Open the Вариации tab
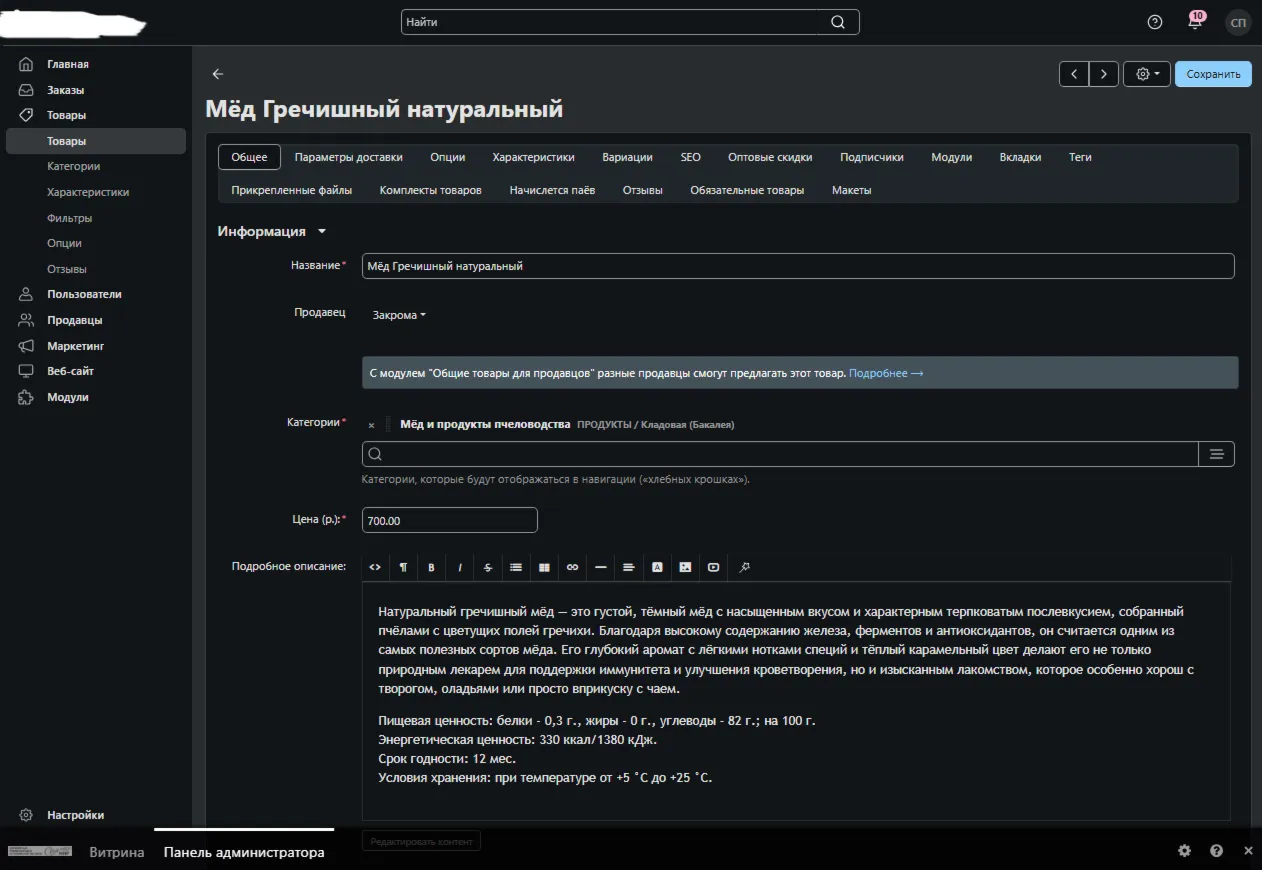 click(x=628, y=157)
